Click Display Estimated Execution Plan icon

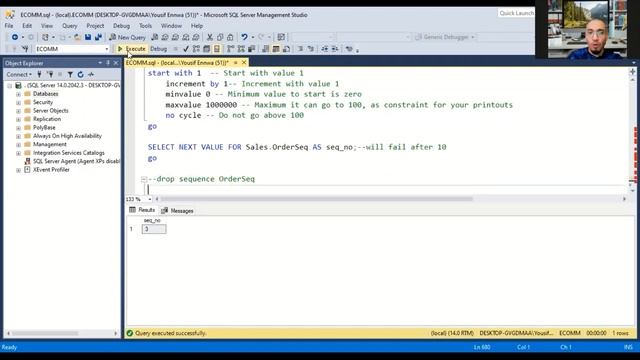[196, 49]
